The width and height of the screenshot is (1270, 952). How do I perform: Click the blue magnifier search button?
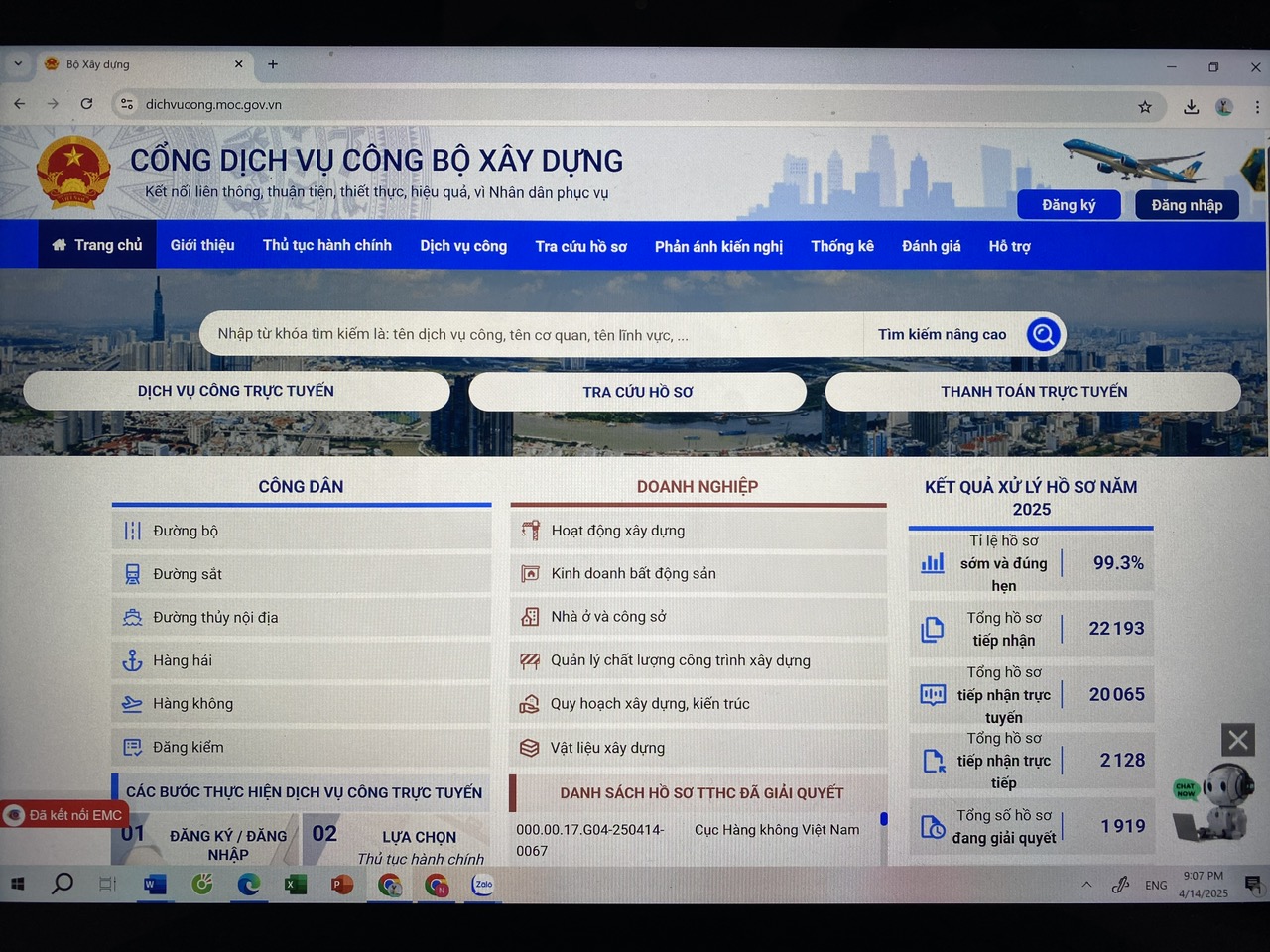(1043, 335)
